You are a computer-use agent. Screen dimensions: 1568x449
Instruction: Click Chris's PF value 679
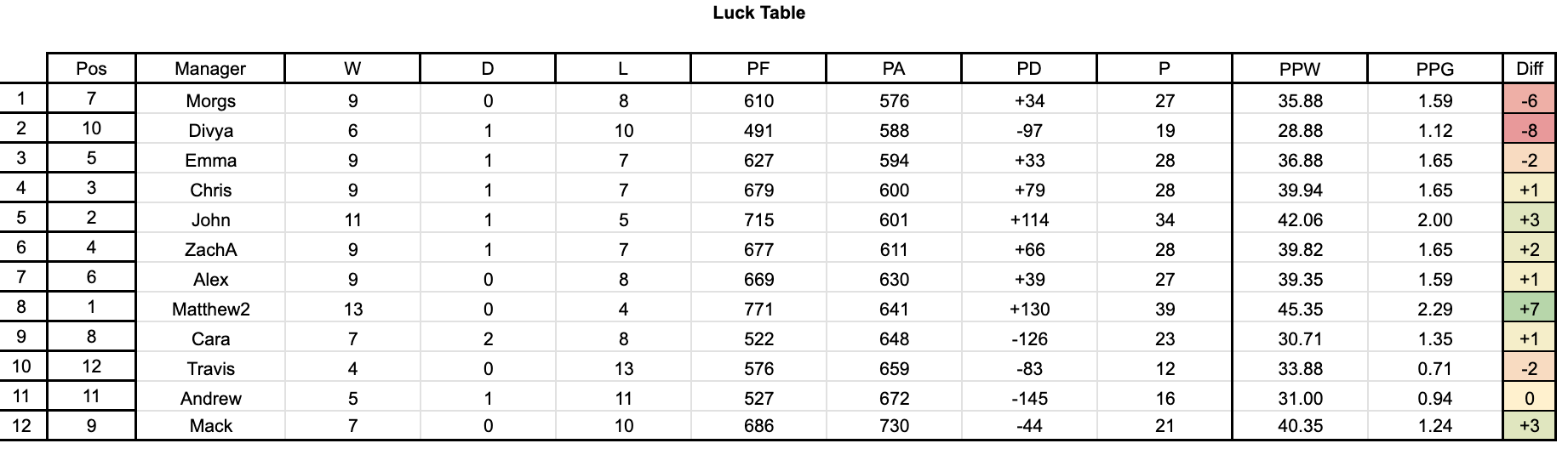[758, 190]
